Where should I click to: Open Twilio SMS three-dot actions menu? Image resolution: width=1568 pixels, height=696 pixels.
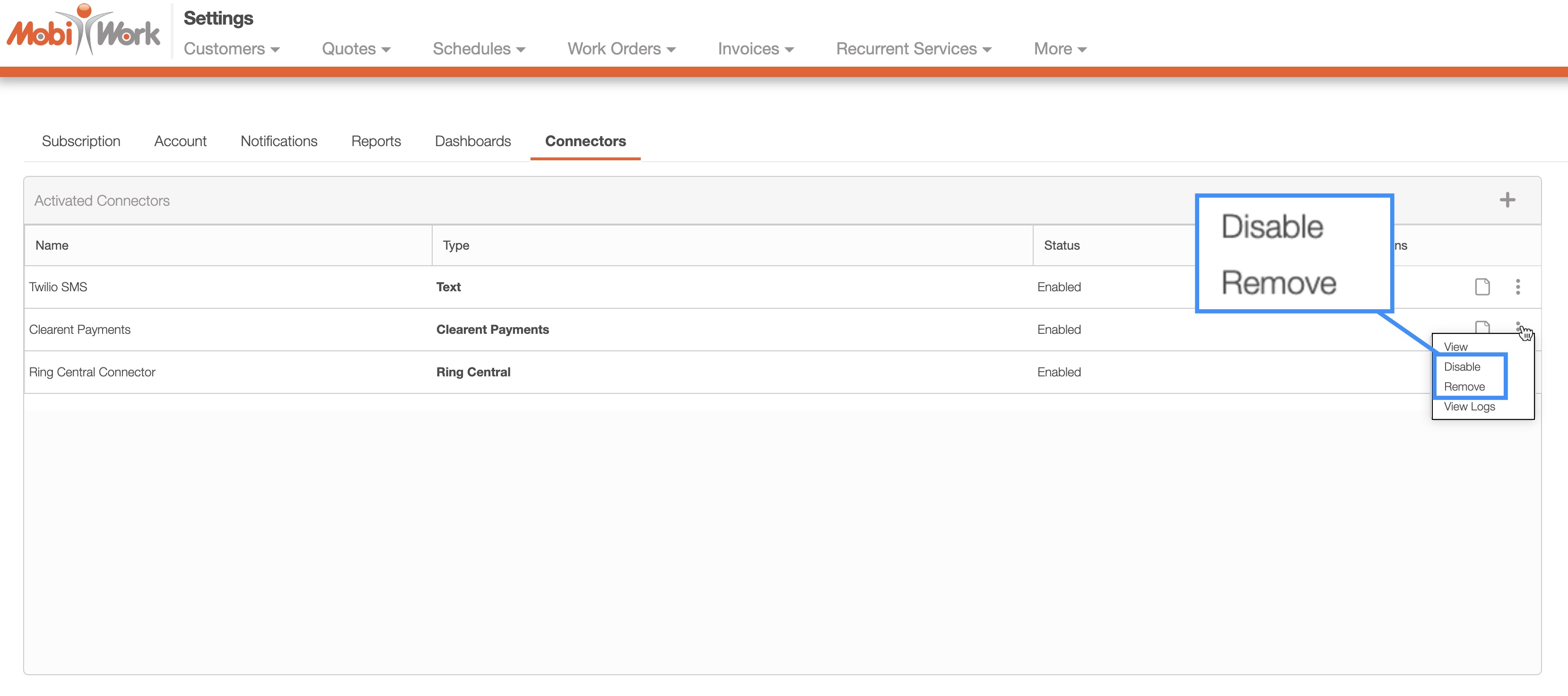1517,287
